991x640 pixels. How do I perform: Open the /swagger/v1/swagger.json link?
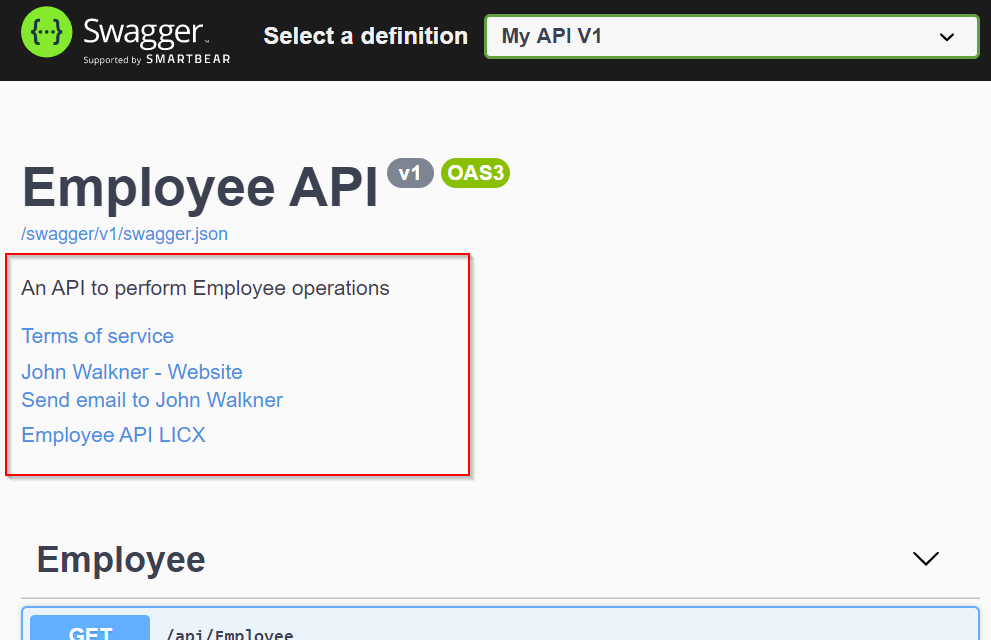coord(124,234)
